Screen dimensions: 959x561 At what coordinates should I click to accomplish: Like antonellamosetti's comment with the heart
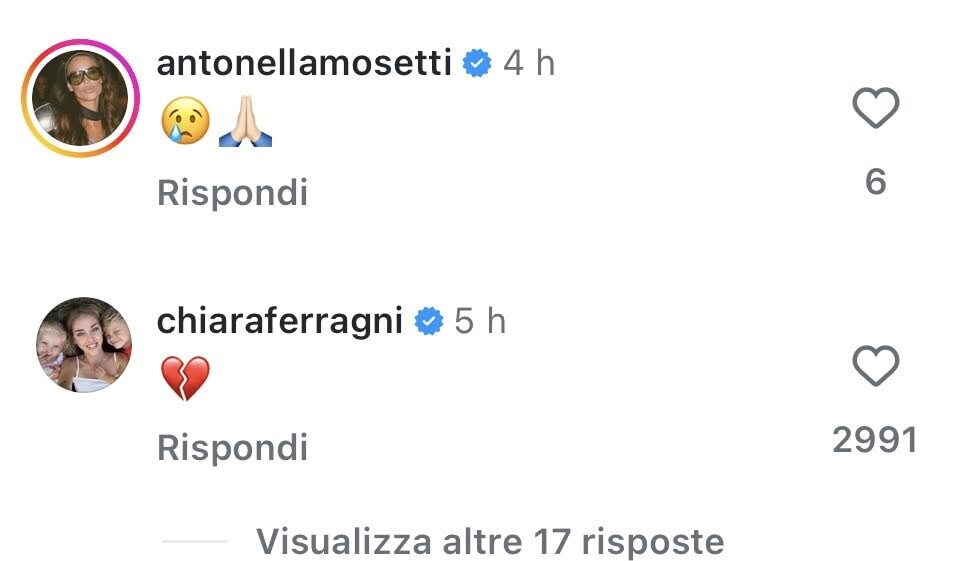coord(875,110)
